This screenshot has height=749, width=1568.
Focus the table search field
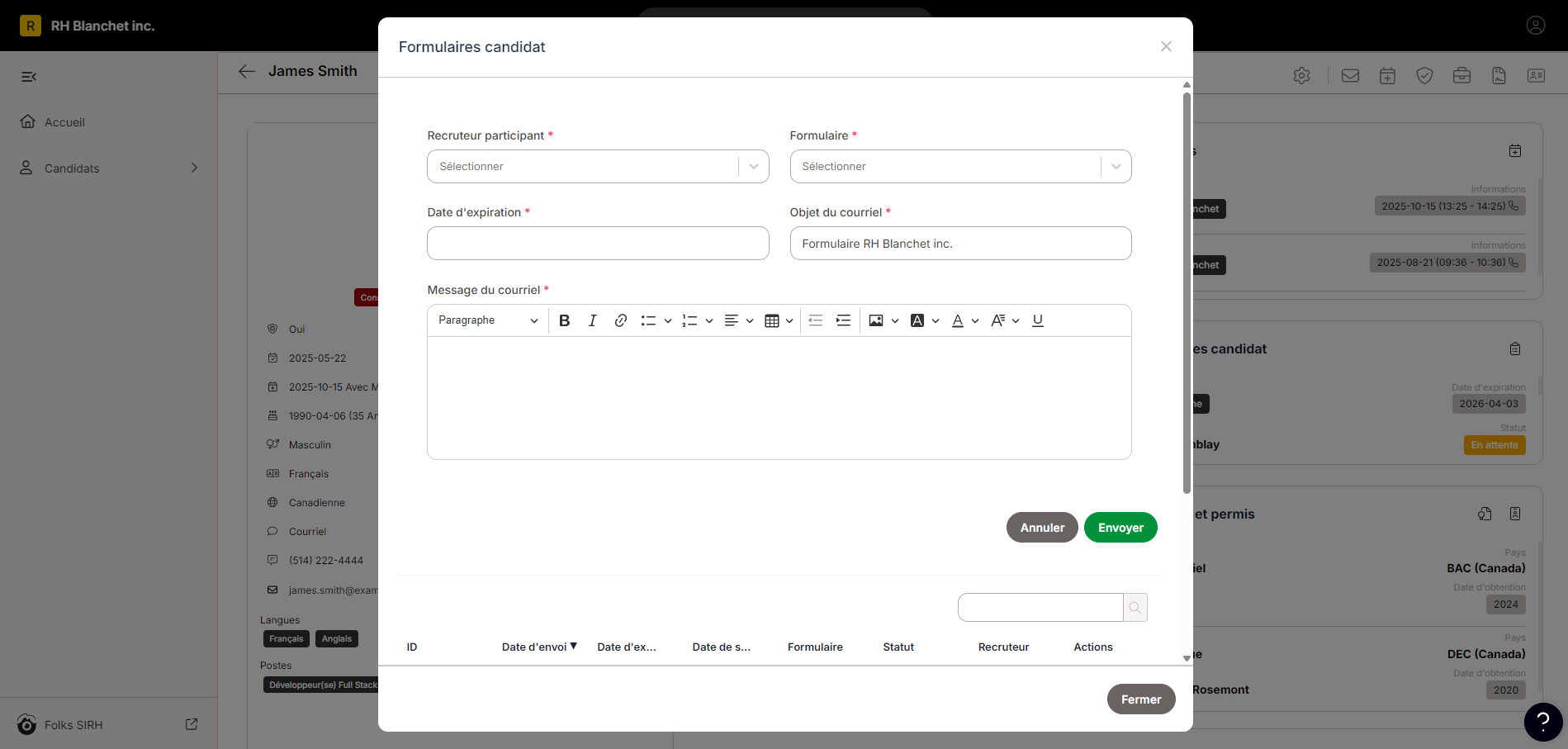[1040, 608]
